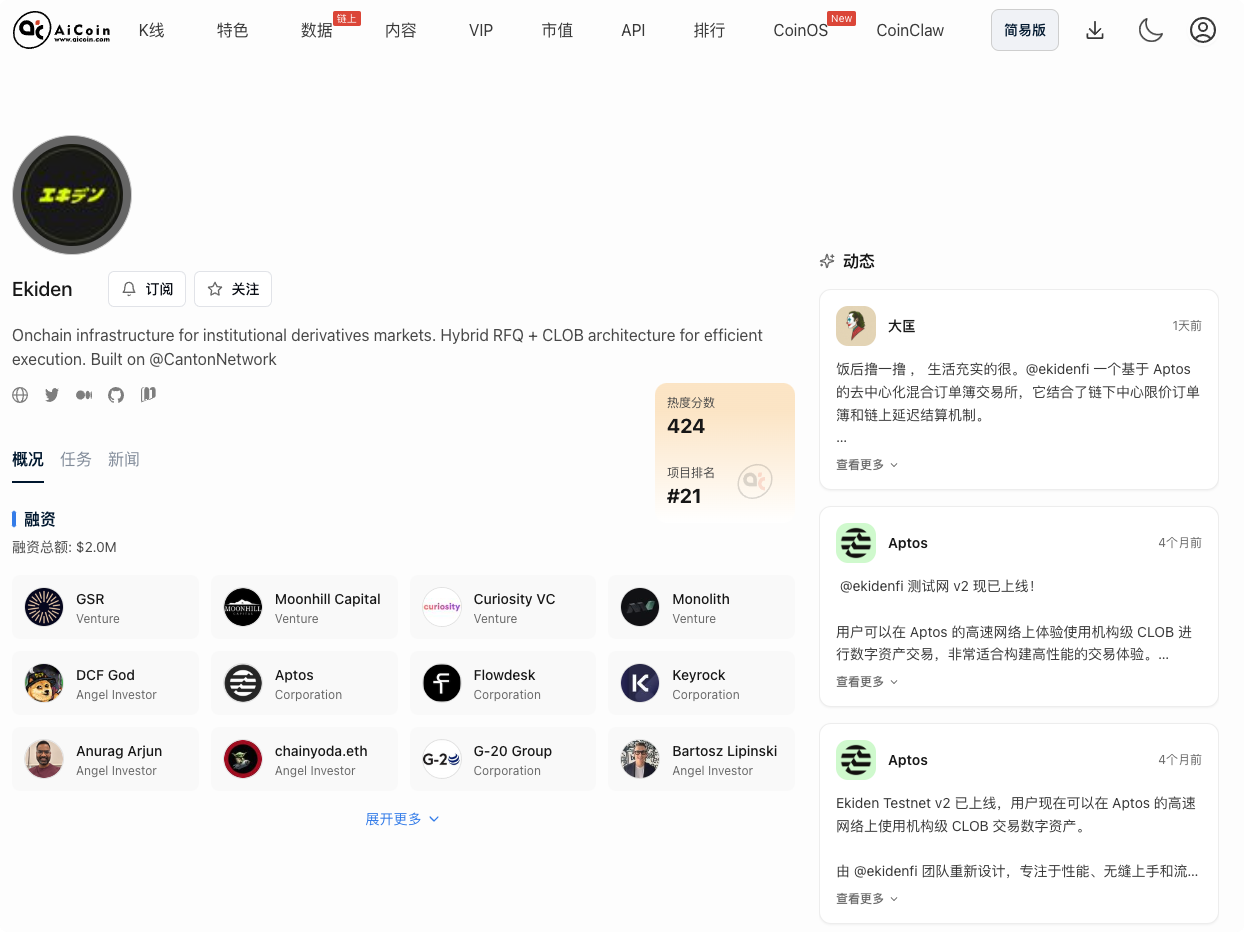Click the Anurag Arjun avatar
This screenshot has width=1244, height=932.
pyautogui.click(x=44, y=759)
